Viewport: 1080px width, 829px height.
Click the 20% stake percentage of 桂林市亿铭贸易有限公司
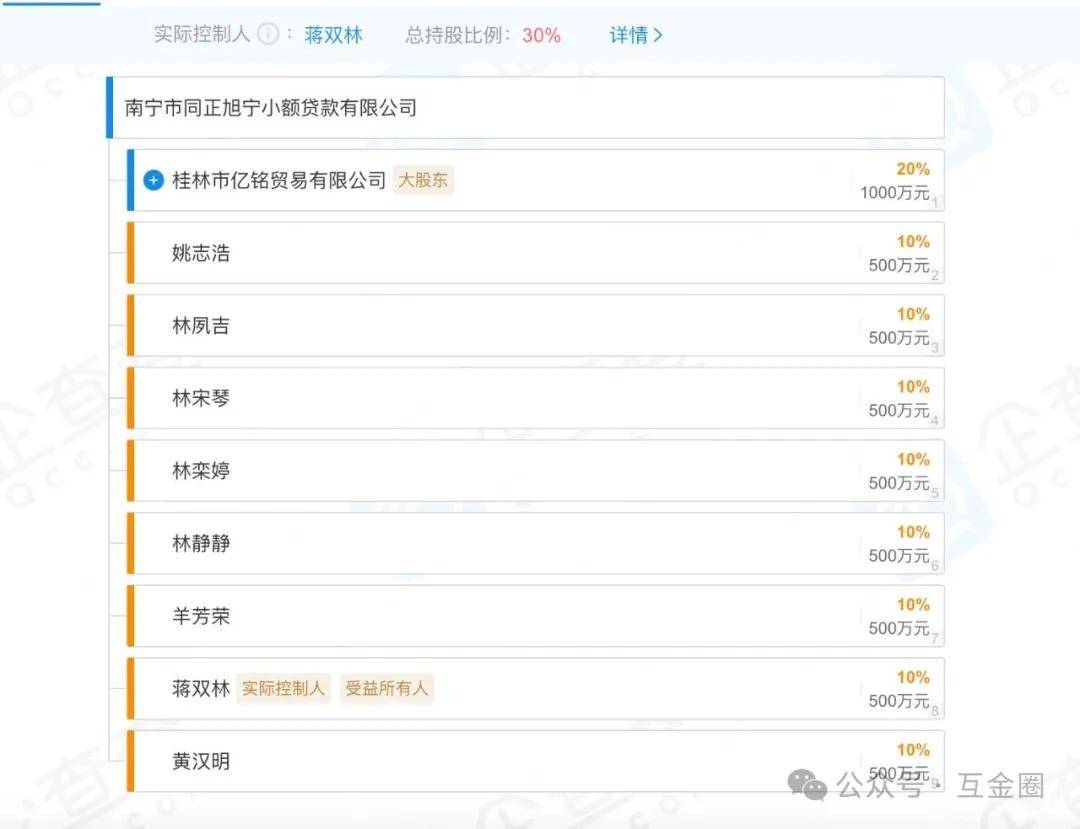(913, 168)
